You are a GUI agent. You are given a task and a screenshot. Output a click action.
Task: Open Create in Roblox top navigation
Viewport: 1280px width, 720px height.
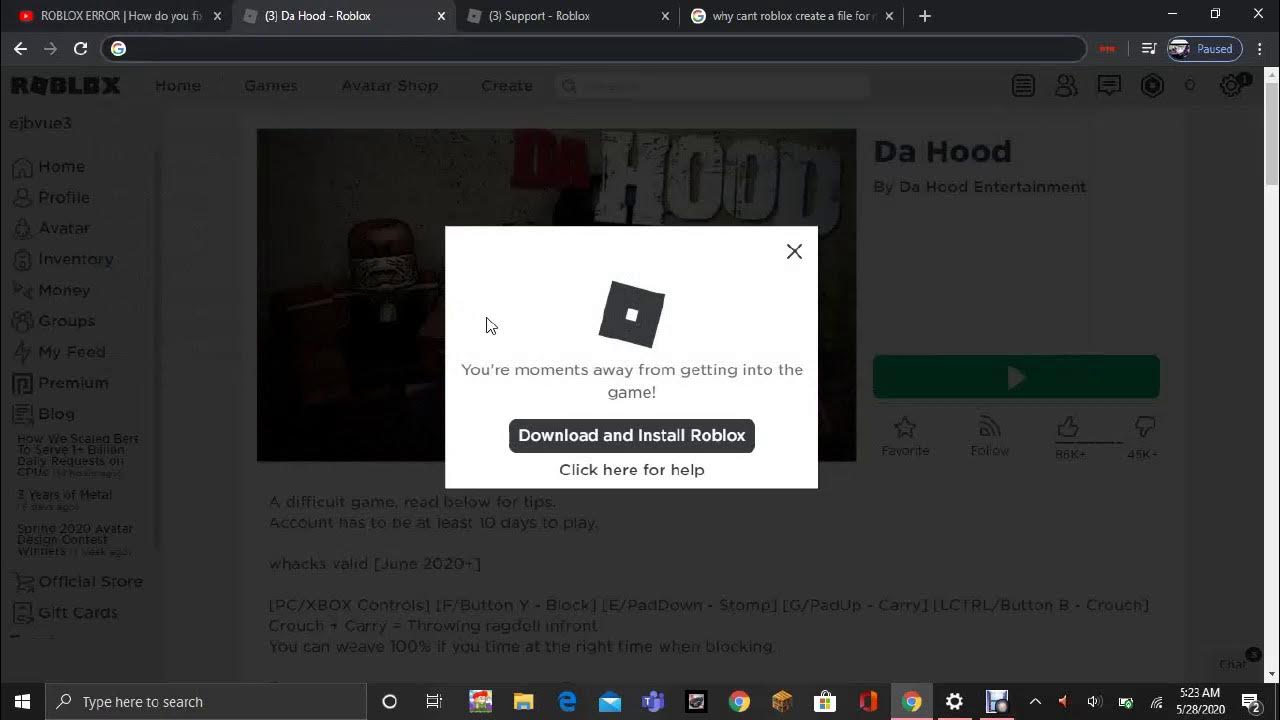[507, 86]
